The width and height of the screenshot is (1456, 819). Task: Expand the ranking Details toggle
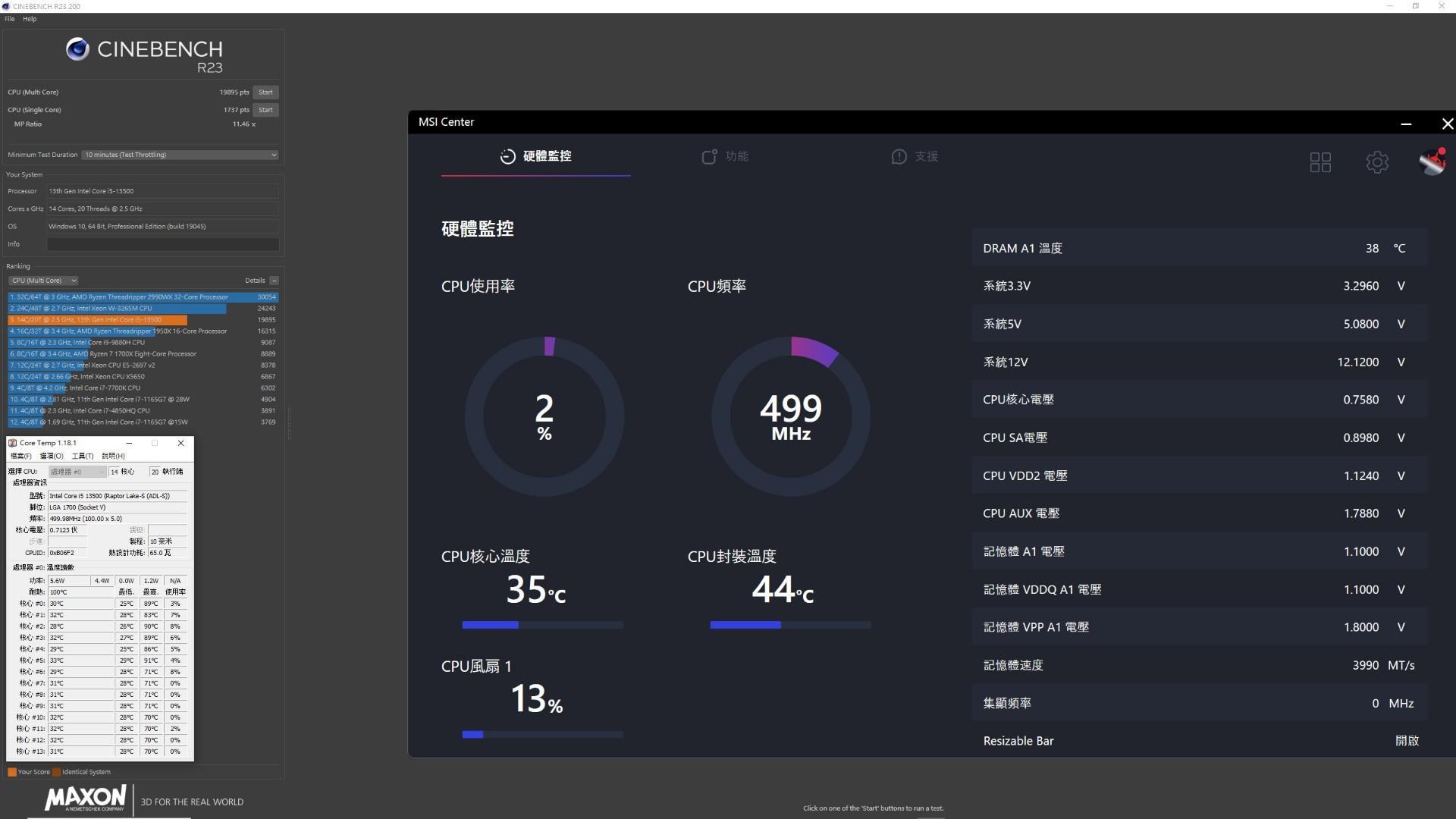point(274,281)
